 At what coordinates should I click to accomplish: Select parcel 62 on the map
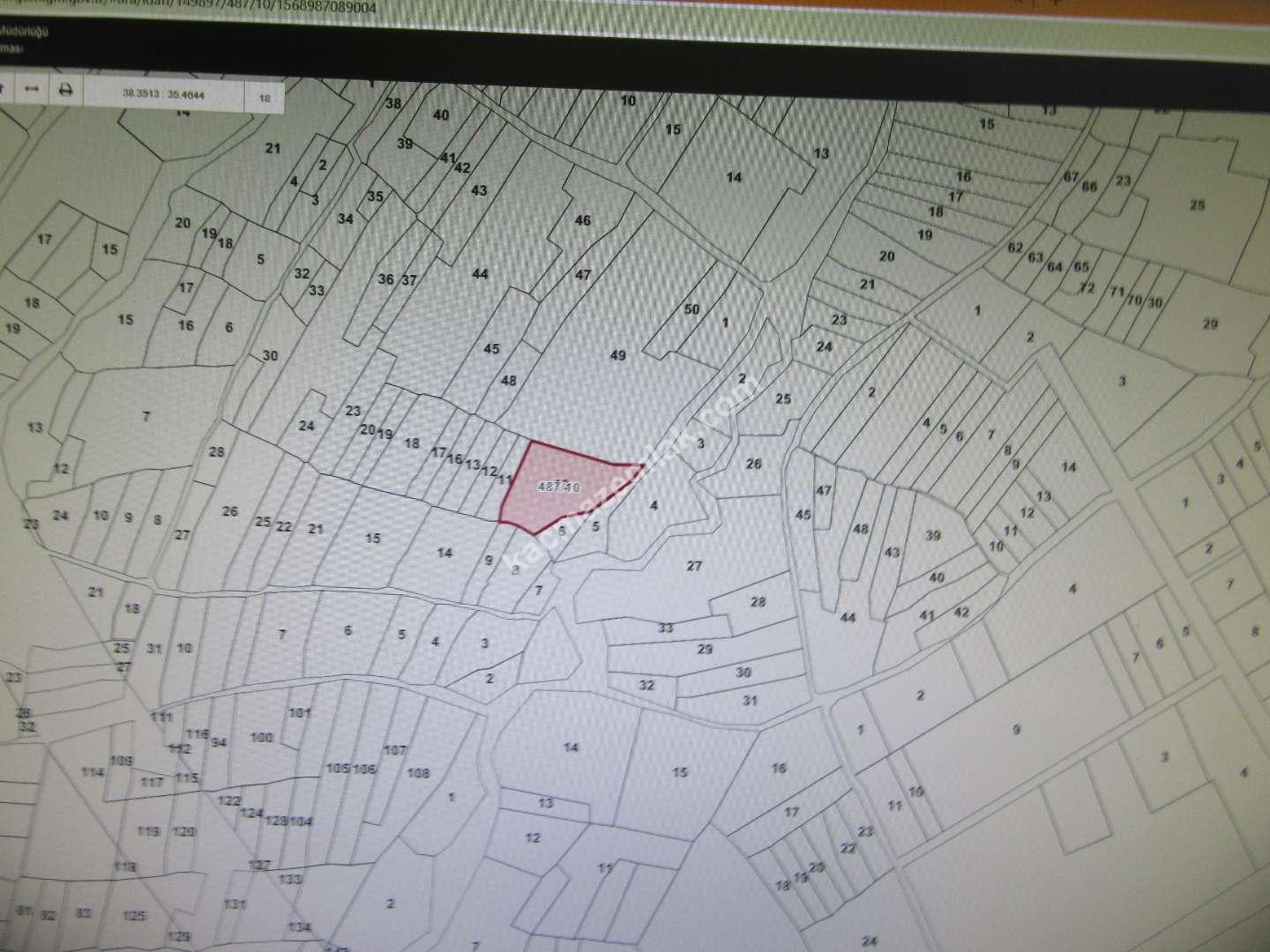tap(1015, 248)
